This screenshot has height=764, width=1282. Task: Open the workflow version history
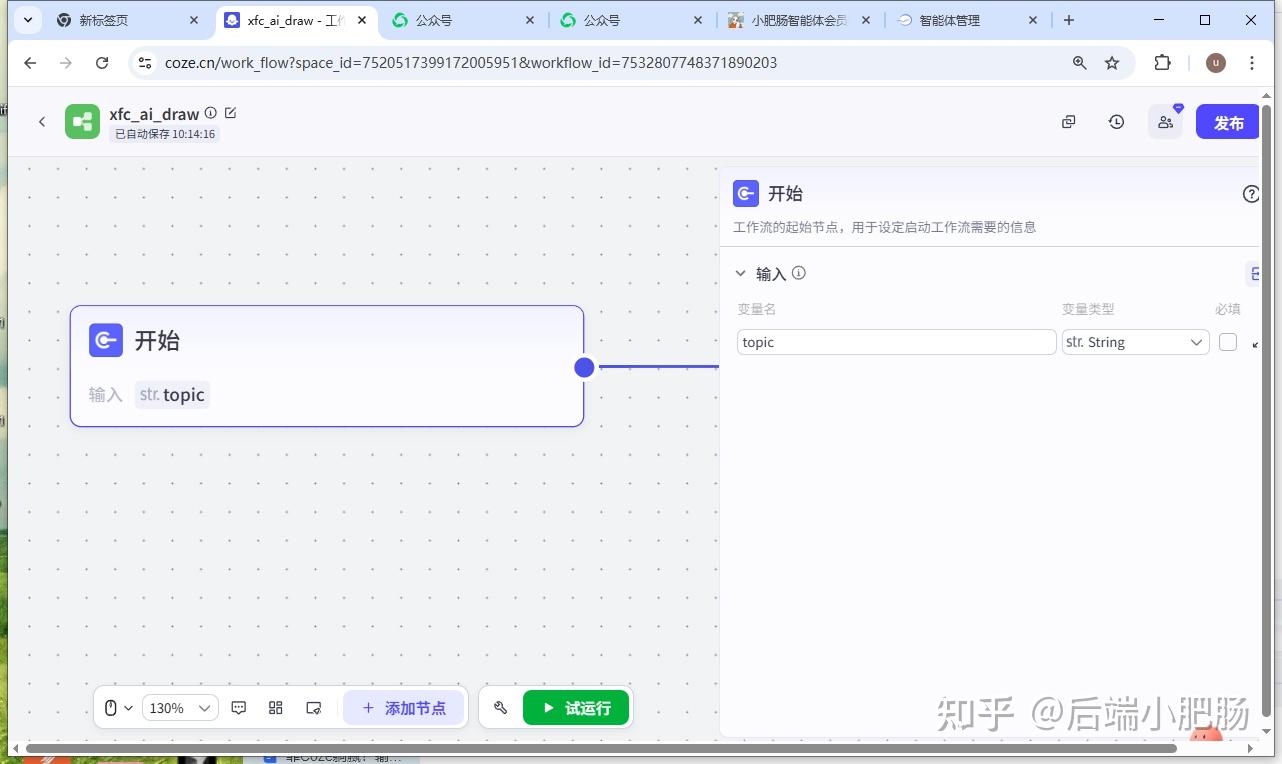click(1116, 121)
